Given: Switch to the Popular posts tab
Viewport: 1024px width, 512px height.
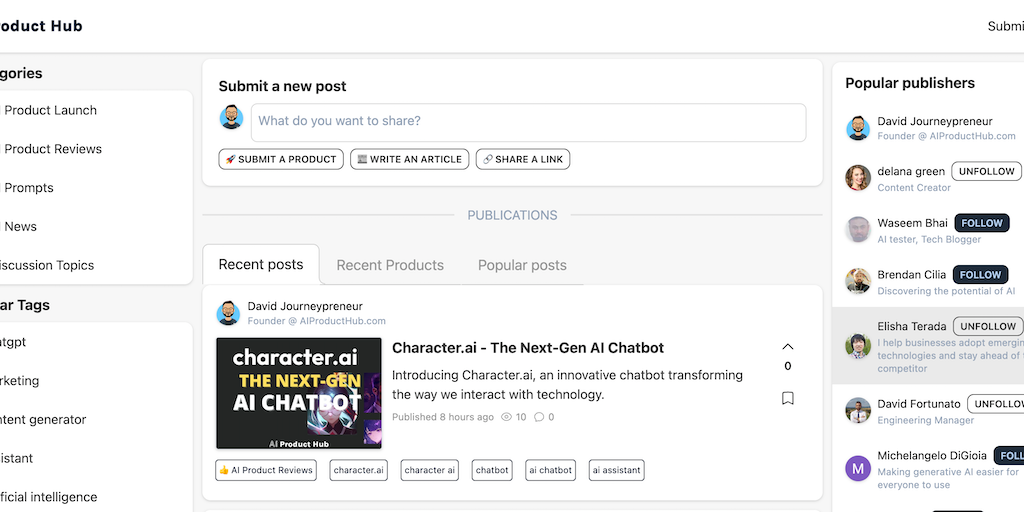Looking at the screenshot, I should 522,265.
